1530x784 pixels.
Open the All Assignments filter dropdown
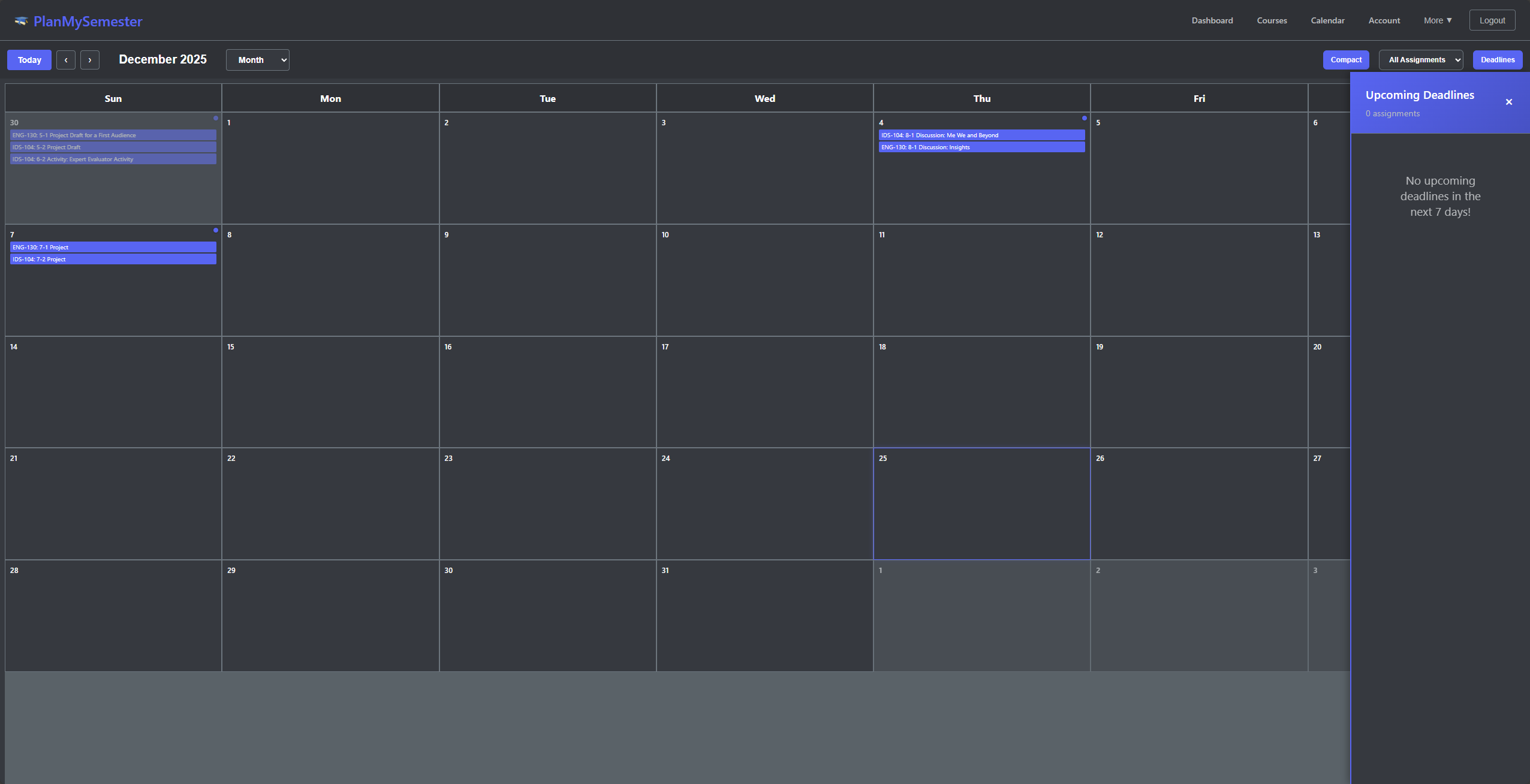[1420, 59]
